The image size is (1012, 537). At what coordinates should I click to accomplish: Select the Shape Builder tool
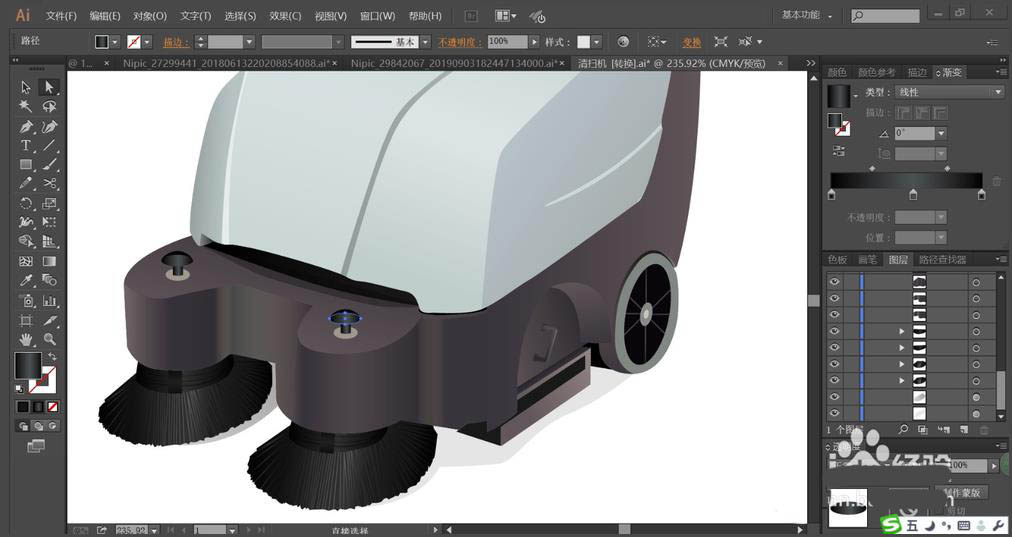[25, 241]
